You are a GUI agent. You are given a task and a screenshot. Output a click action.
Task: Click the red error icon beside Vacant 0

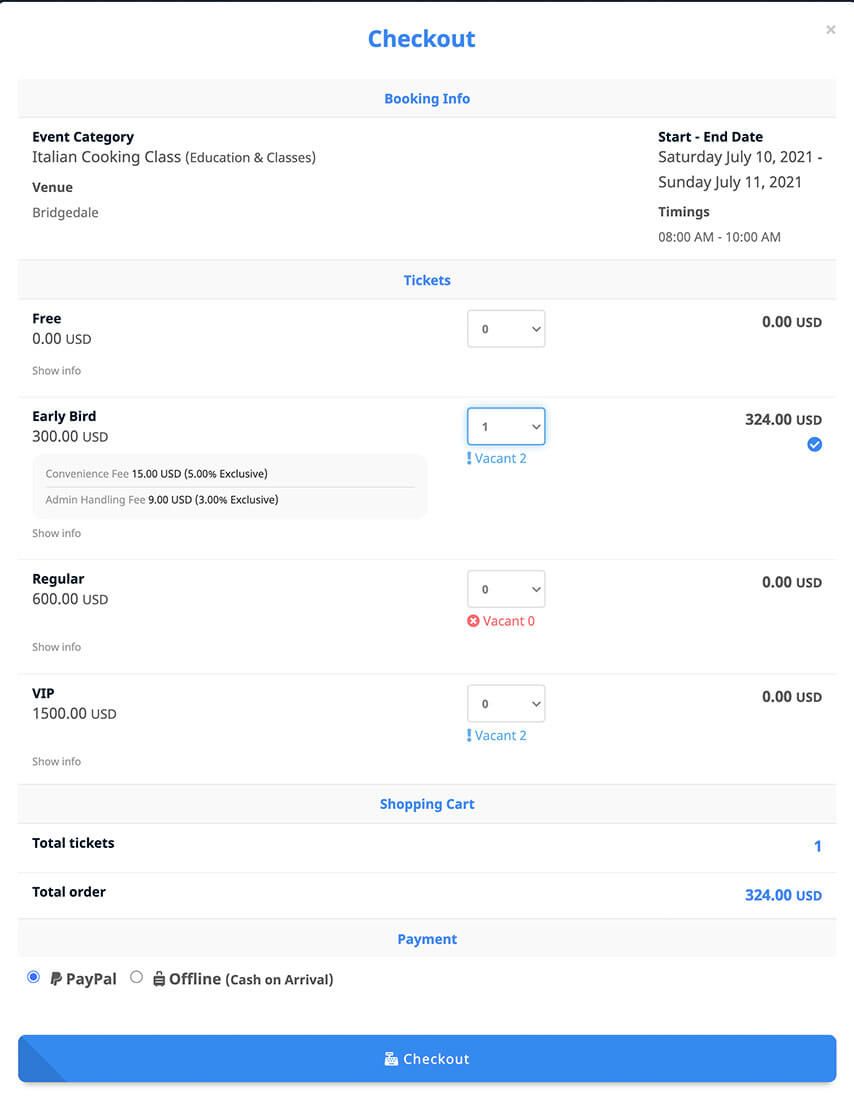coord(474,621)
